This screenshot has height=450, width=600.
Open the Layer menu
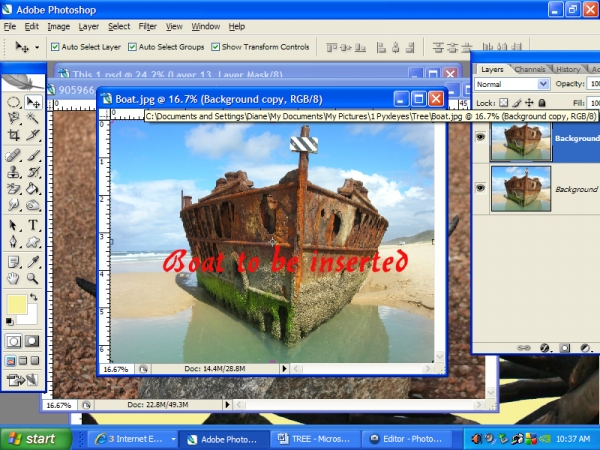89,26
